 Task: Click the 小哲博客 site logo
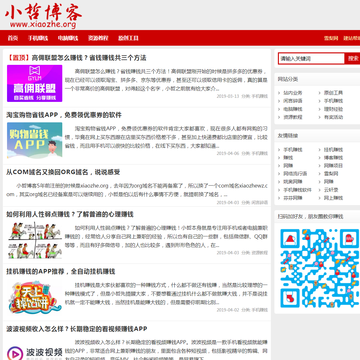(x=43, y=16)
